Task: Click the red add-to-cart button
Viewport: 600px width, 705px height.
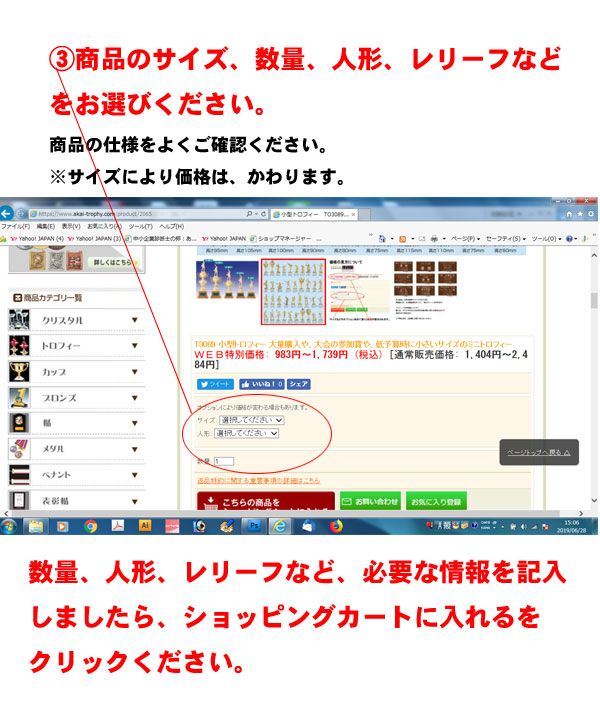Action: [x=265, y=502]
